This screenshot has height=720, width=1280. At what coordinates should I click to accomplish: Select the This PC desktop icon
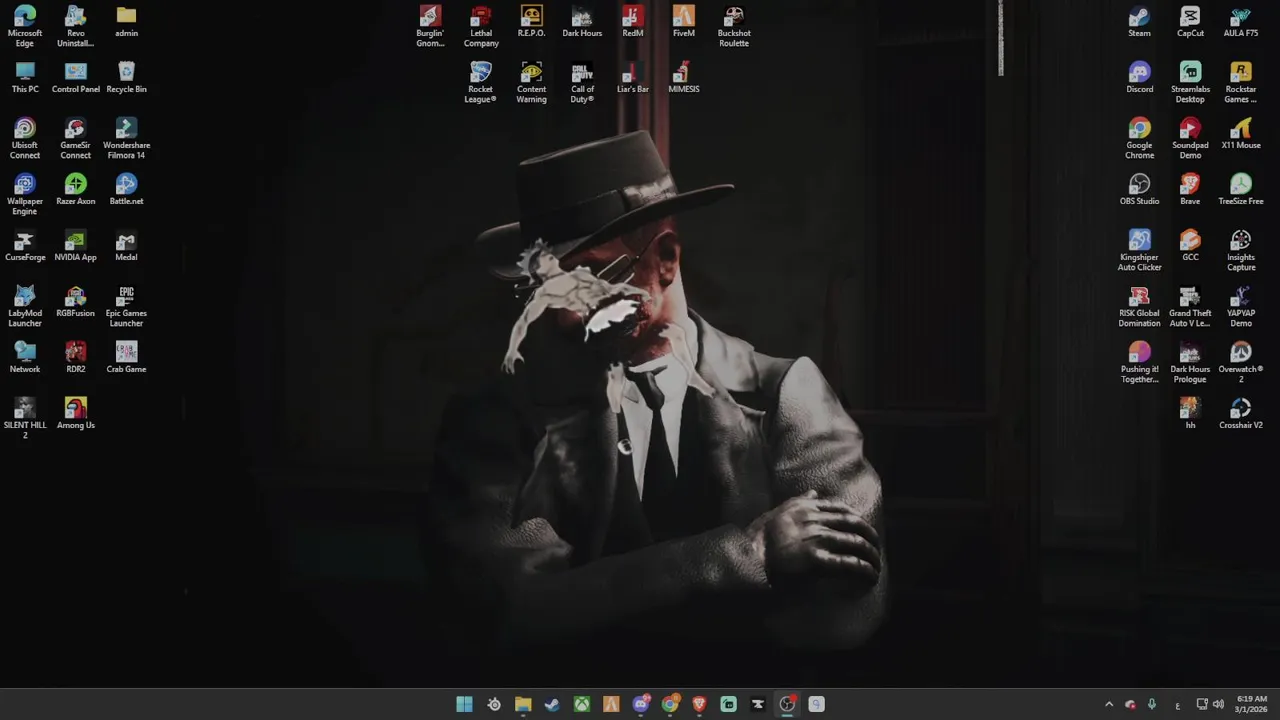coord(25,77)
